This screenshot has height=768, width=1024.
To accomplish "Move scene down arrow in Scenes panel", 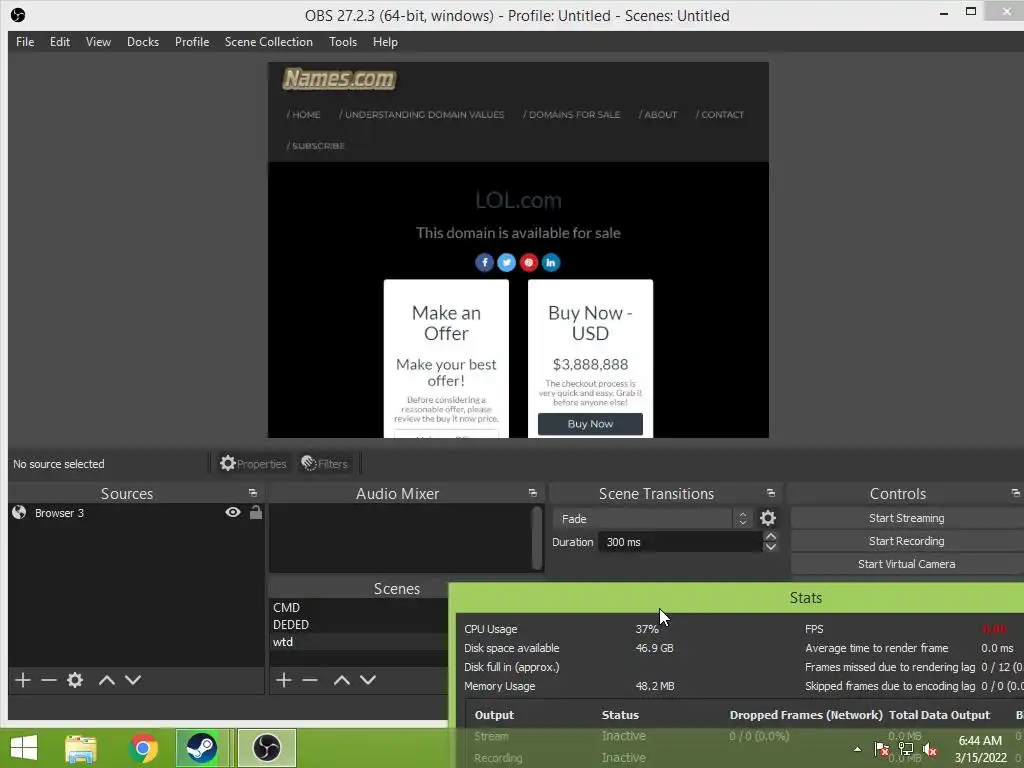I will (368, 680).
